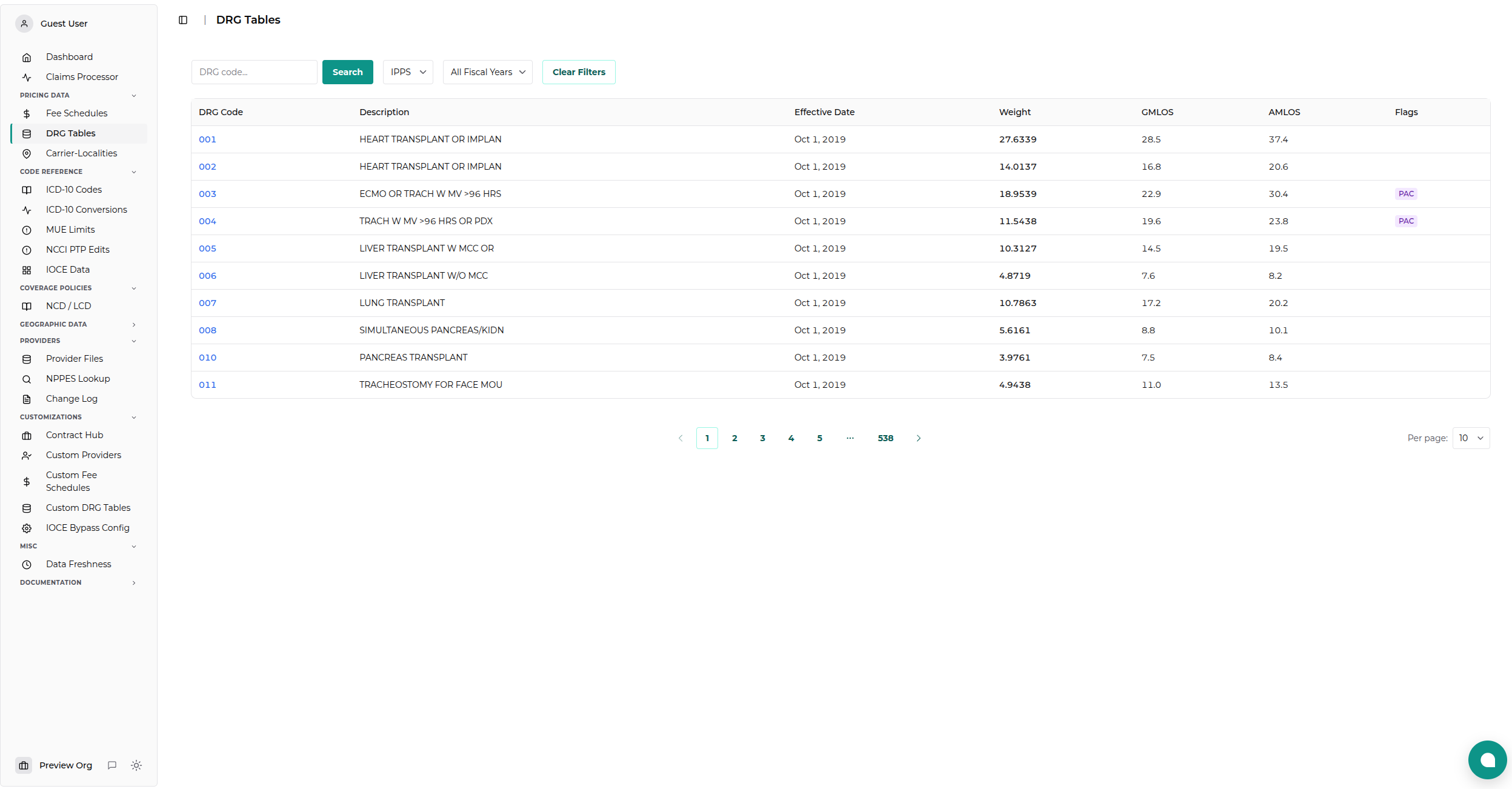The image size is (1512, 789).
Task: Click the Provider Files database icon
Action: [x=27, y=359]
